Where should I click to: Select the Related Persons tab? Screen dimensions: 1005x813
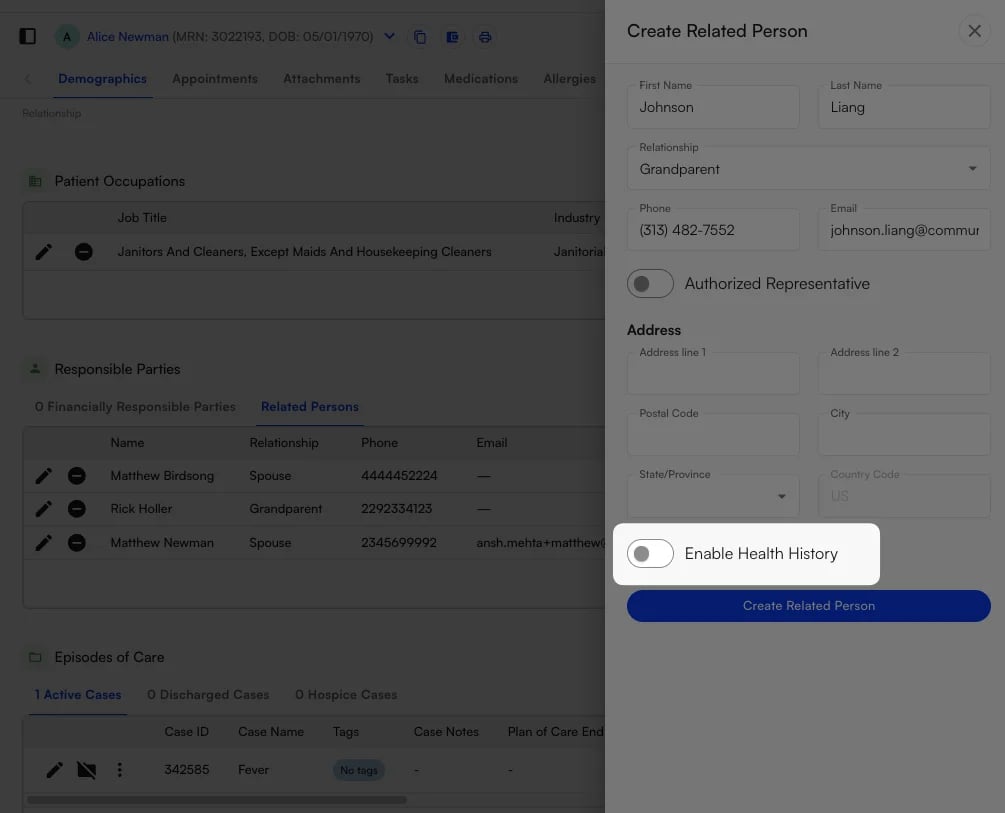click(x=310, y=406)
